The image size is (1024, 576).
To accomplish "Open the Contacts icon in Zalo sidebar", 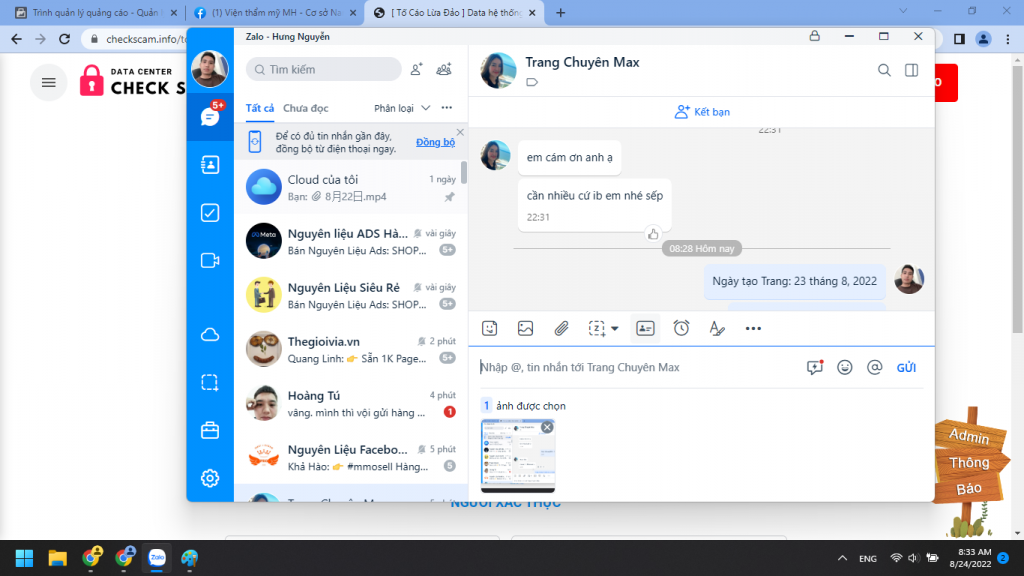I will (x=210, y=165).
